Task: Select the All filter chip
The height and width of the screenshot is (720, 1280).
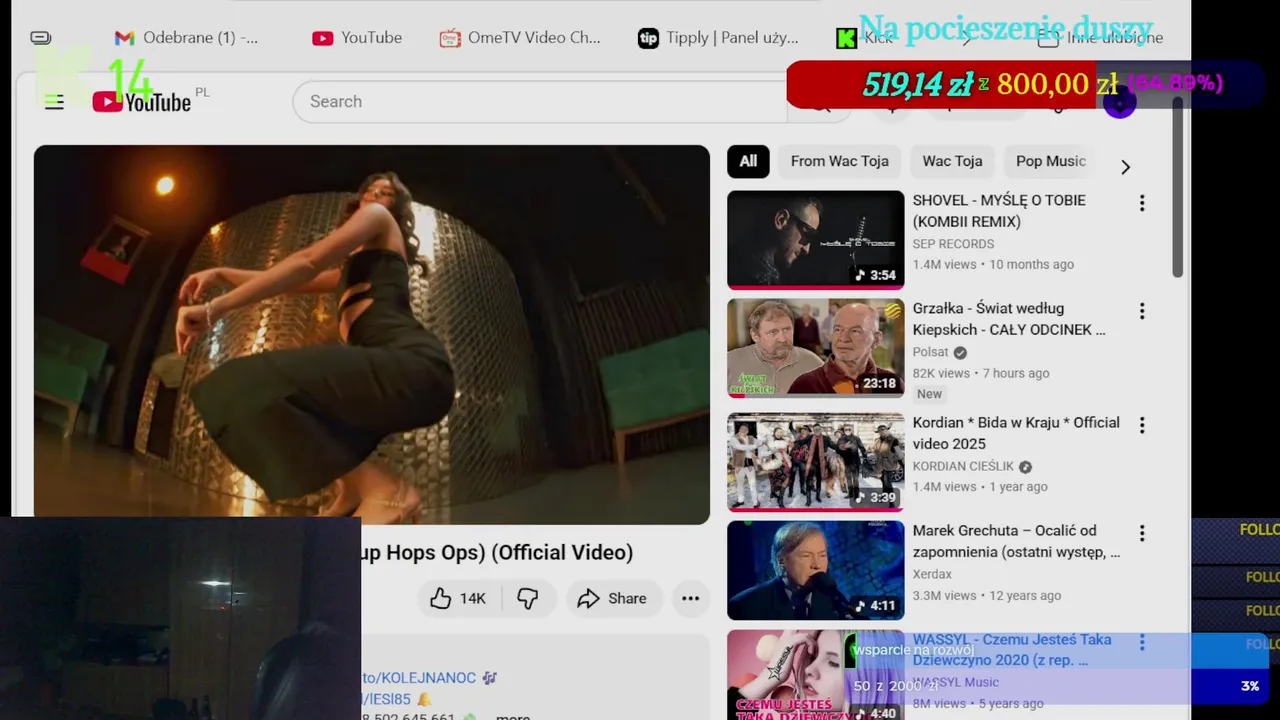Action: pos(748,161)
